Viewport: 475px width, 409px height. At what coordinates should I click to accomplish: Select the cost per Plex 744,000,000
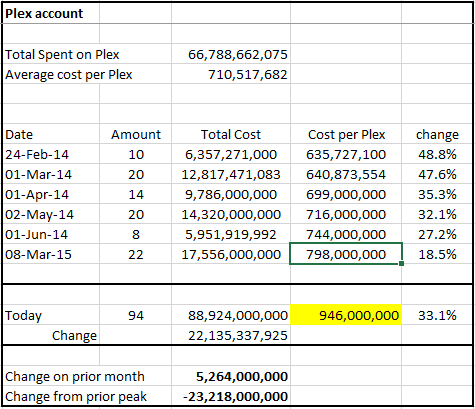point(346,234)
